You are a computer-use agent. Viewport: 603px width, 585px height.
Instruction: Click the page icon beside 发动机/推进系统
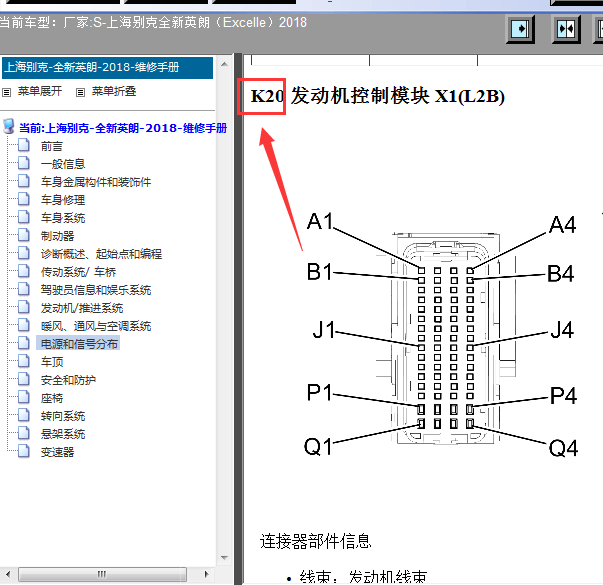pos(24,307)
